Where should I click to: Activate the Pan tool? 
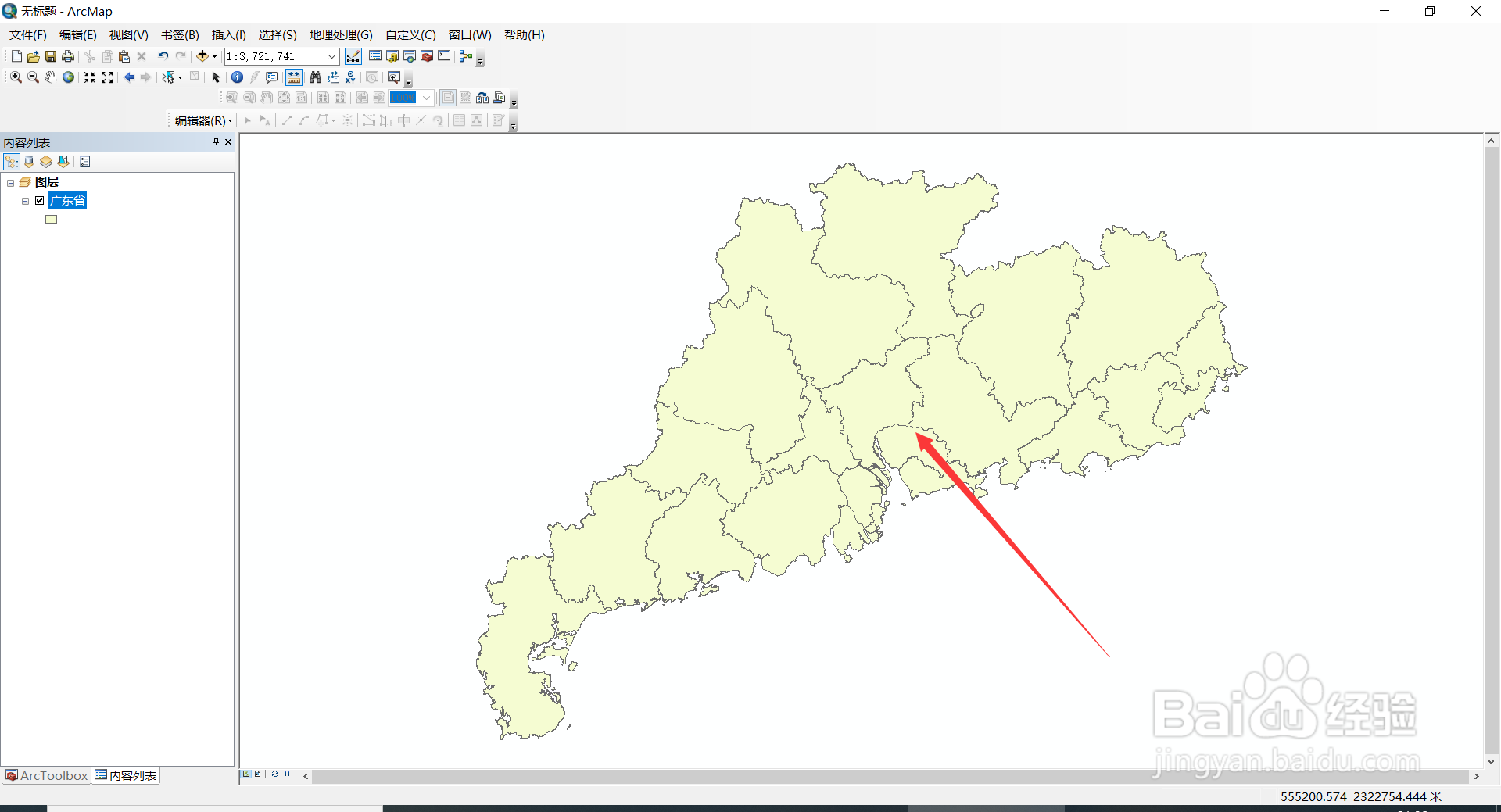[x=50, y=77]
